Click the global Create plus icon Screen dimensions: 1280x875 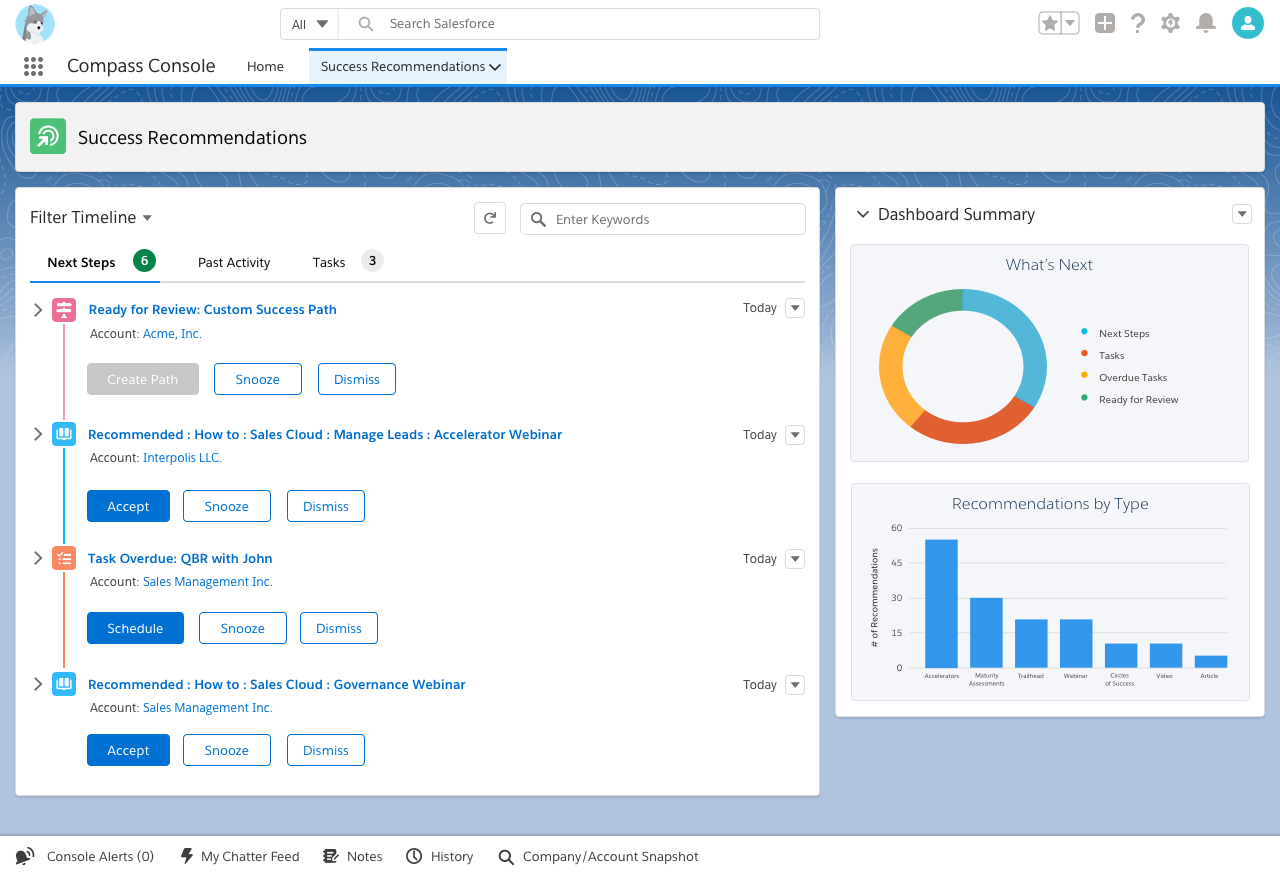pyautogui.click(x=1104, y=23)
